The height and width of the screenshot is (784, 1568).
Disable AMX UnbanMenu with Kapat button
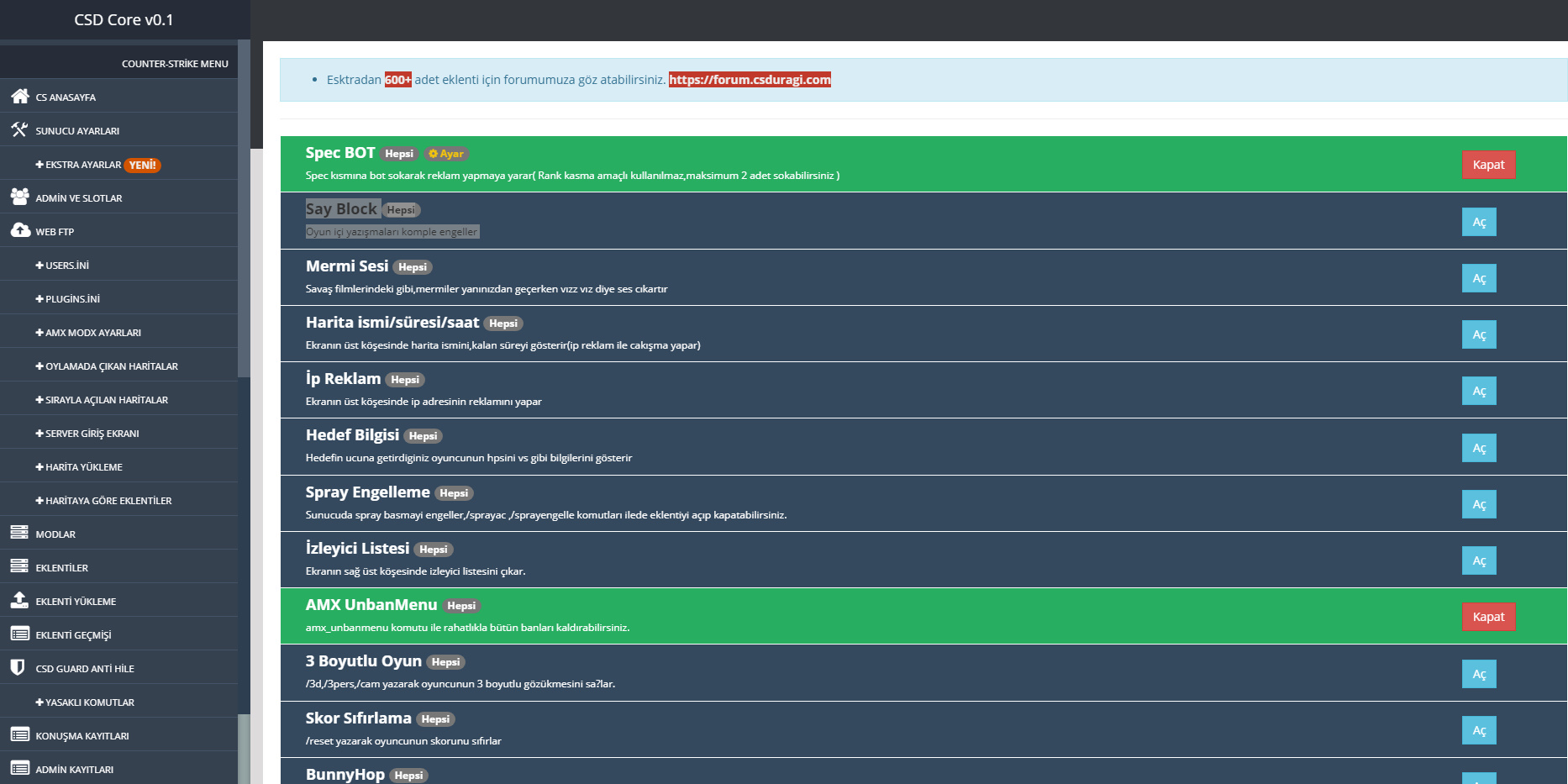[x=1488, y=617]
